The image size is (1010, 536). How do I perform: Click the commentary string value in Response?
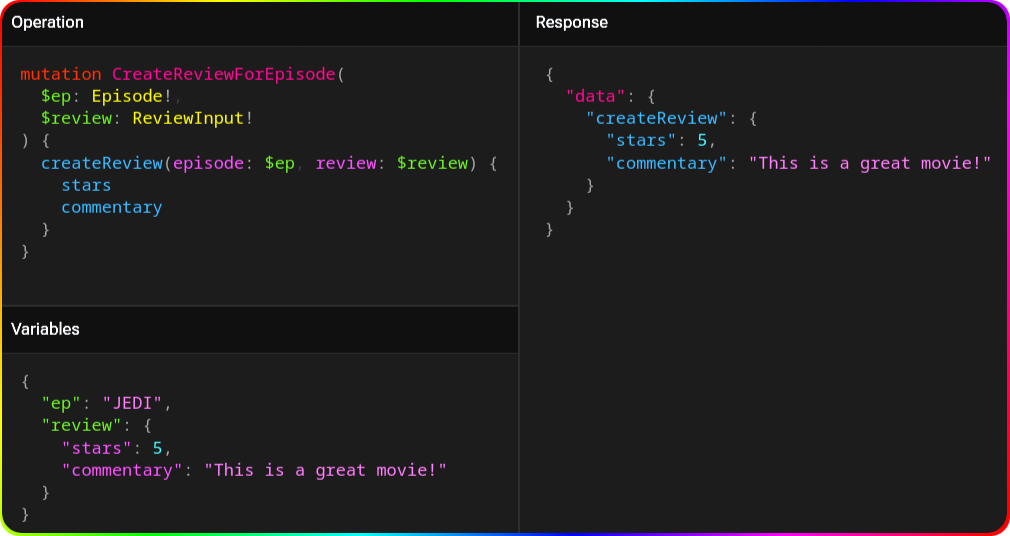pos(869,163)
